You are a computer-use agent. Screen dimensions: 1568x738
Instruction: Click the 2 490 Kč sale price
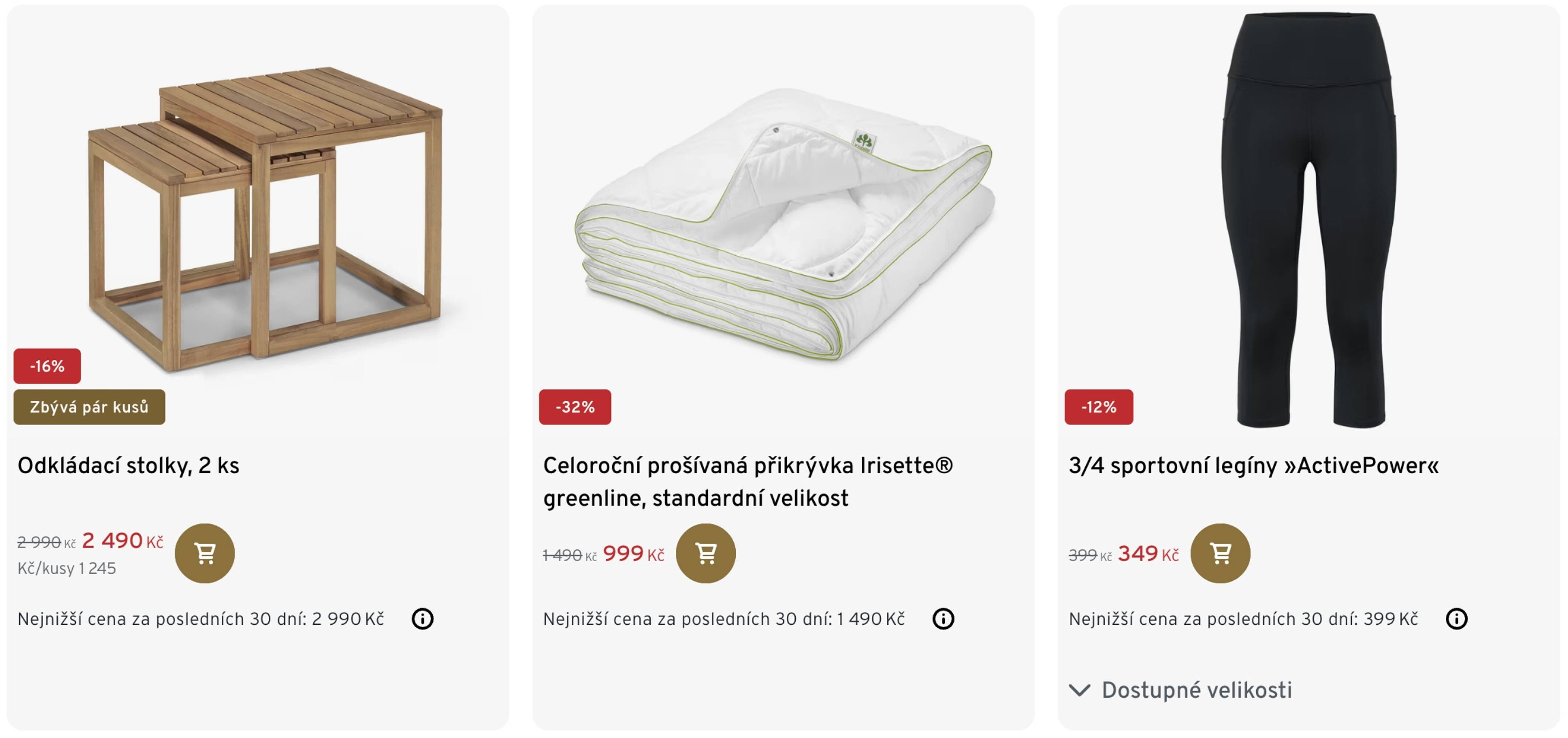pyautogui.click(x=123, y=541)
